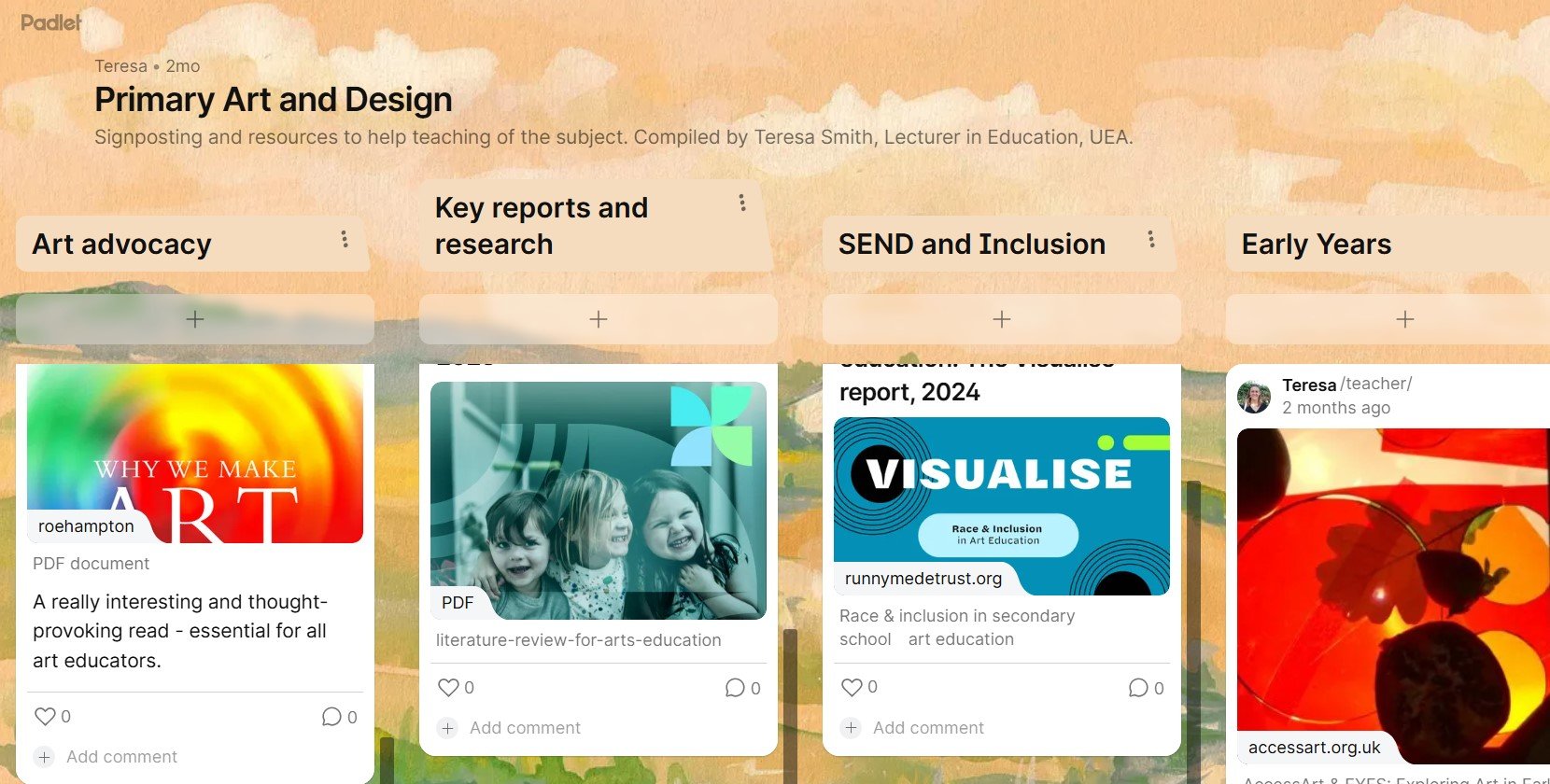This screenshot has width=1550, height=784.
Task: Open the accessart.org.uk red image thumbnail
Action: point(1393,596)
